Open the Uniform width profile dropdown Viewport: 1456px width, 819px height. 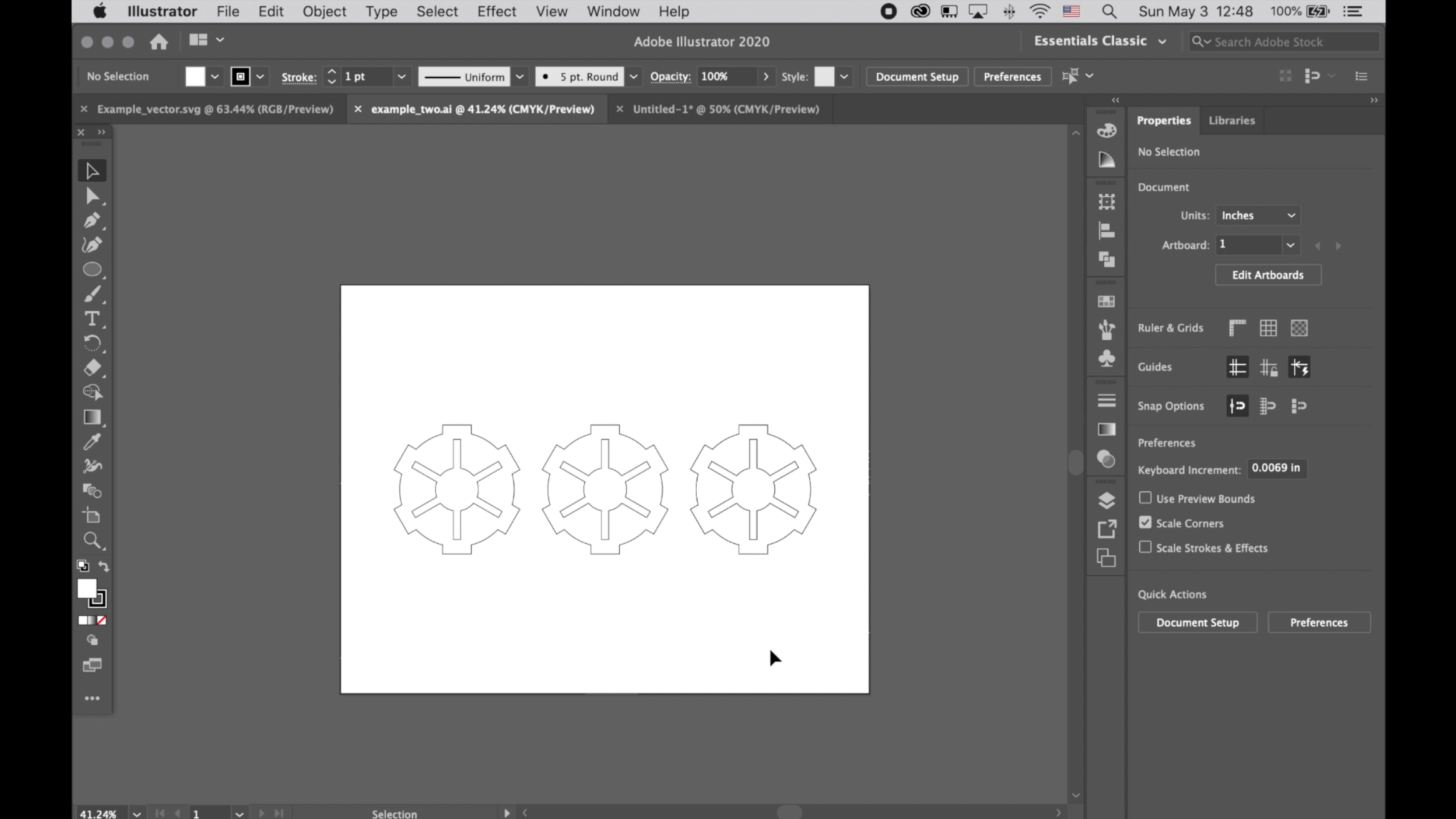pyautogui.click(x=521, y=76)
